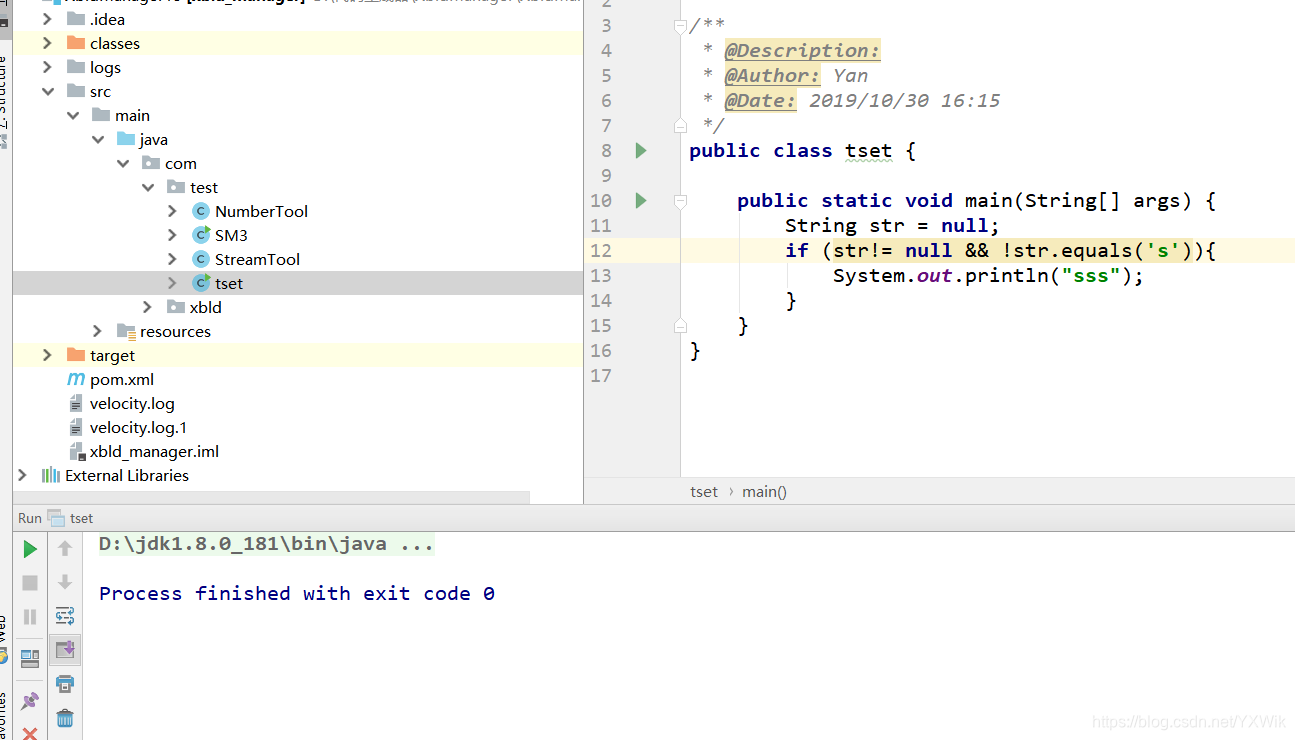Expand External Libraries node
The height and width of the screenshot is (740, 1295).
[22, 475]
